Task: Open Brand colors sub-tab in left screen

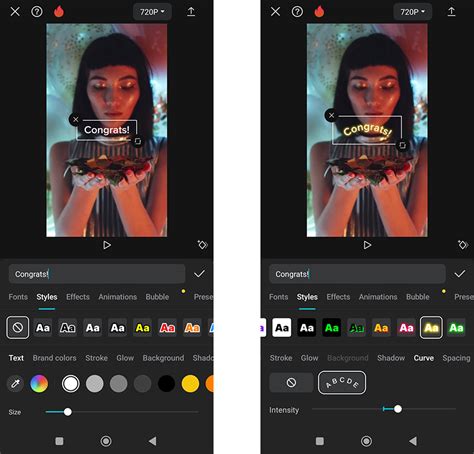Action: (x=54, y=358)
